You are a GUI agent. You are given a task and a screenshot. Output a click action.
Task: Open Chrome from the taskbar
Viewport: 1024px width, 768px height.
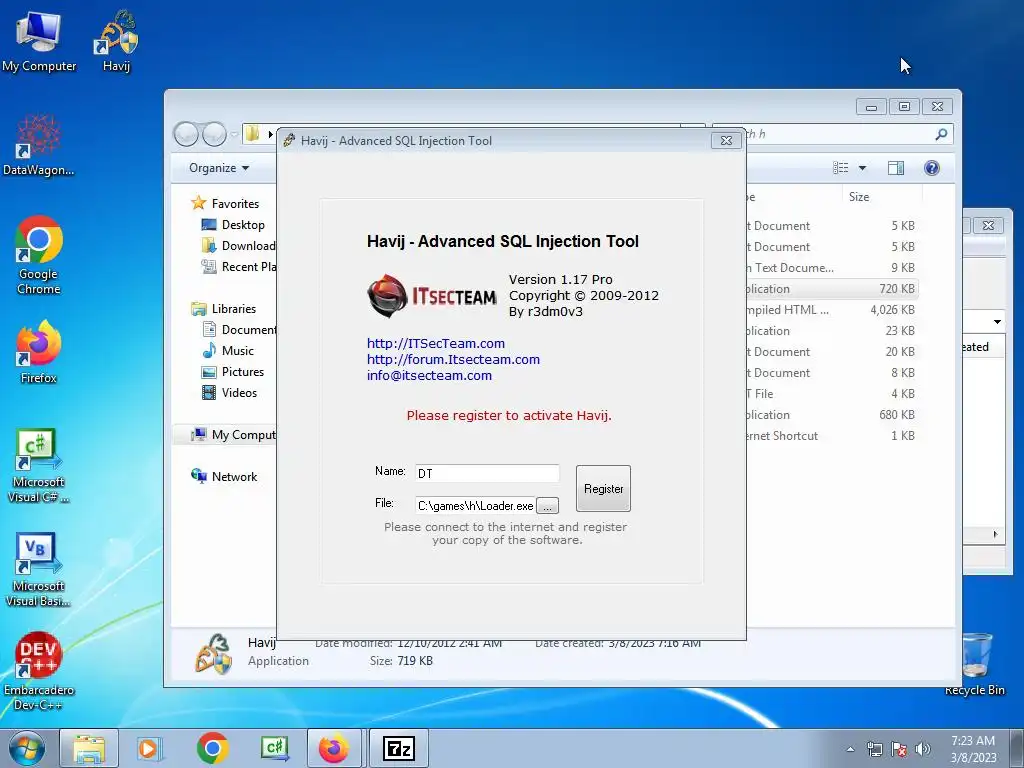(x=212, y=748)
